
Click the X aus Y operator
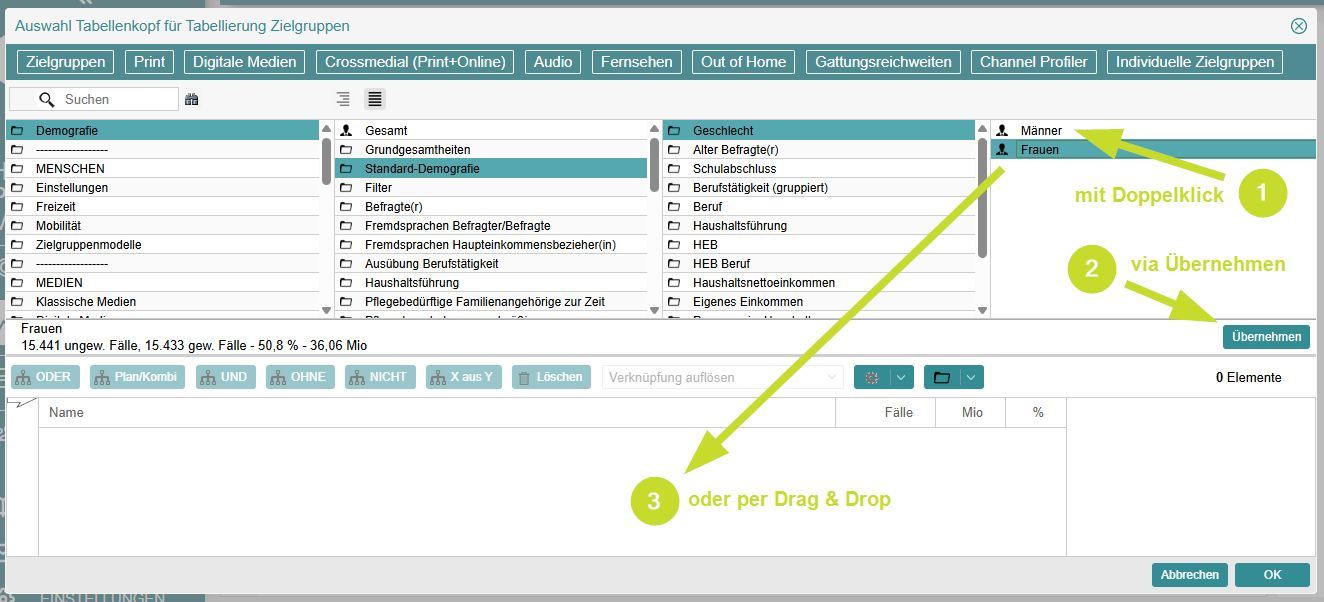463,377
